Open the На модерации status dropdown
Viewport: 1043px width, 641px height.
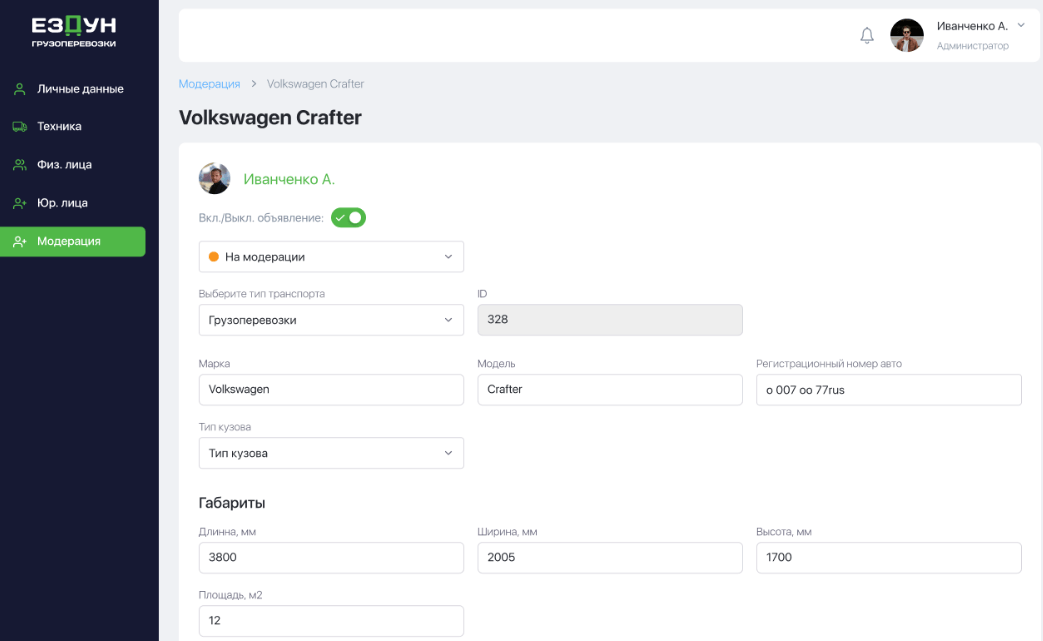coord(331,257)
